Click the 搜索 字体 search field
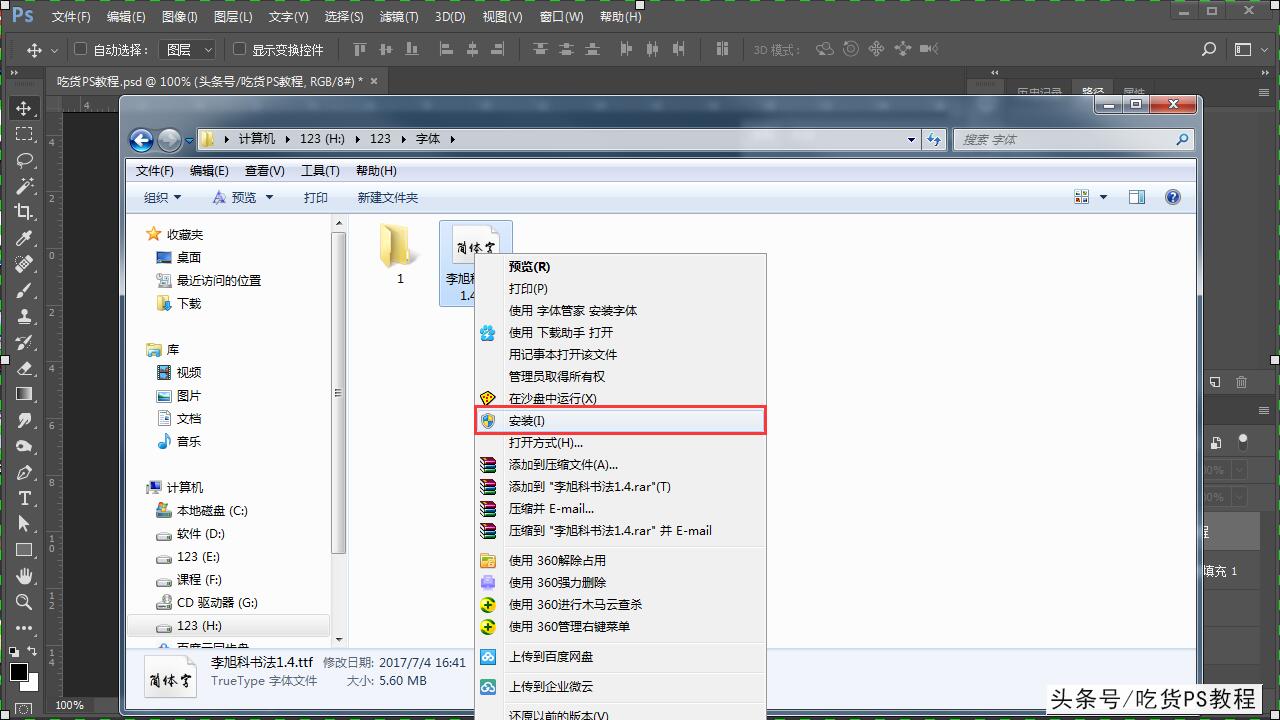Viewport: 1280px width, 720px height. tap(1073, 140)
